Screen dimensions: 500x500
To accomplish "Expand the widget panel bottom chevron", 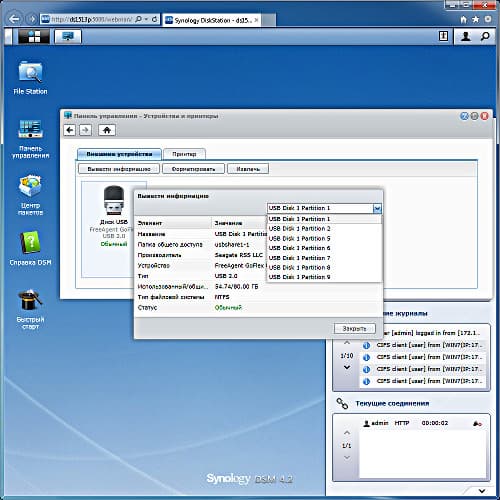I will point(482,491).
